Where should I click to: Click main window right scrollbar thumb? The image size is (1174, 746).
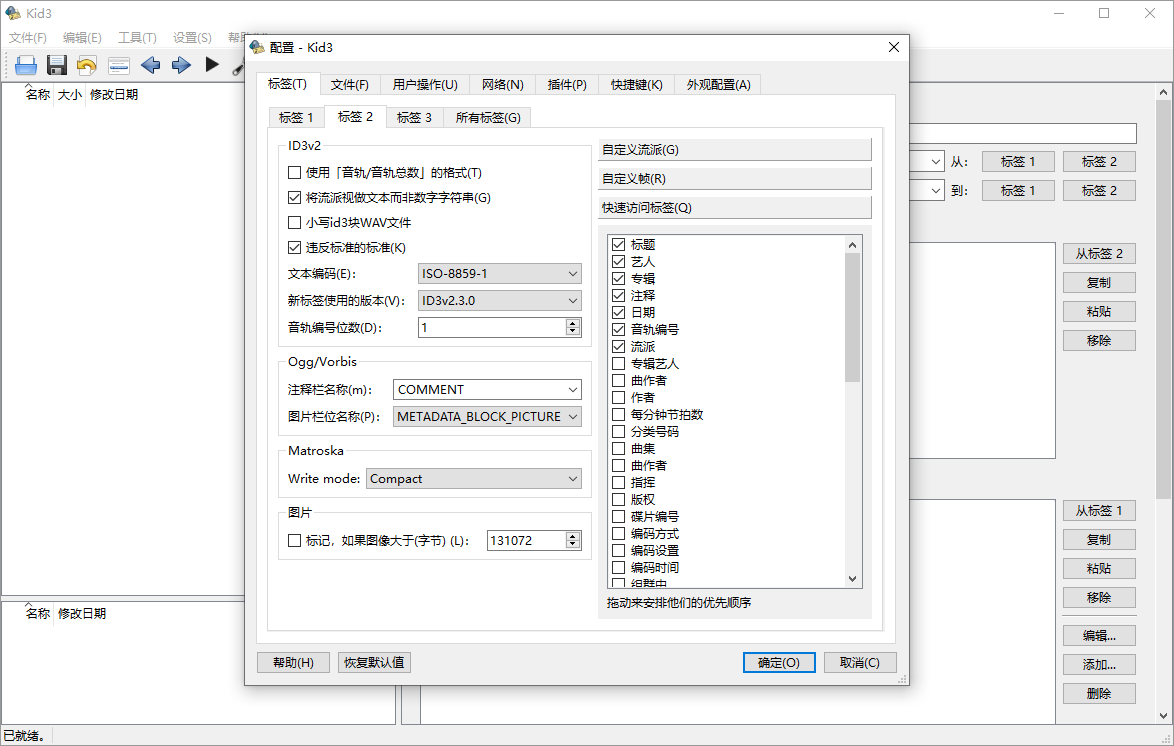click(x=1163, y=300)
